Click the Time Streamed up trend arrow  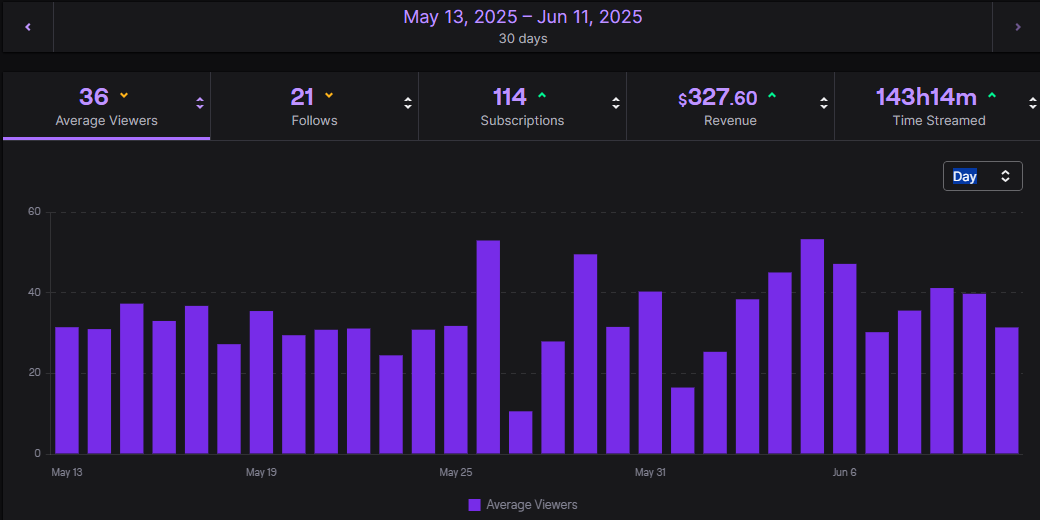(x=992, y=96)
